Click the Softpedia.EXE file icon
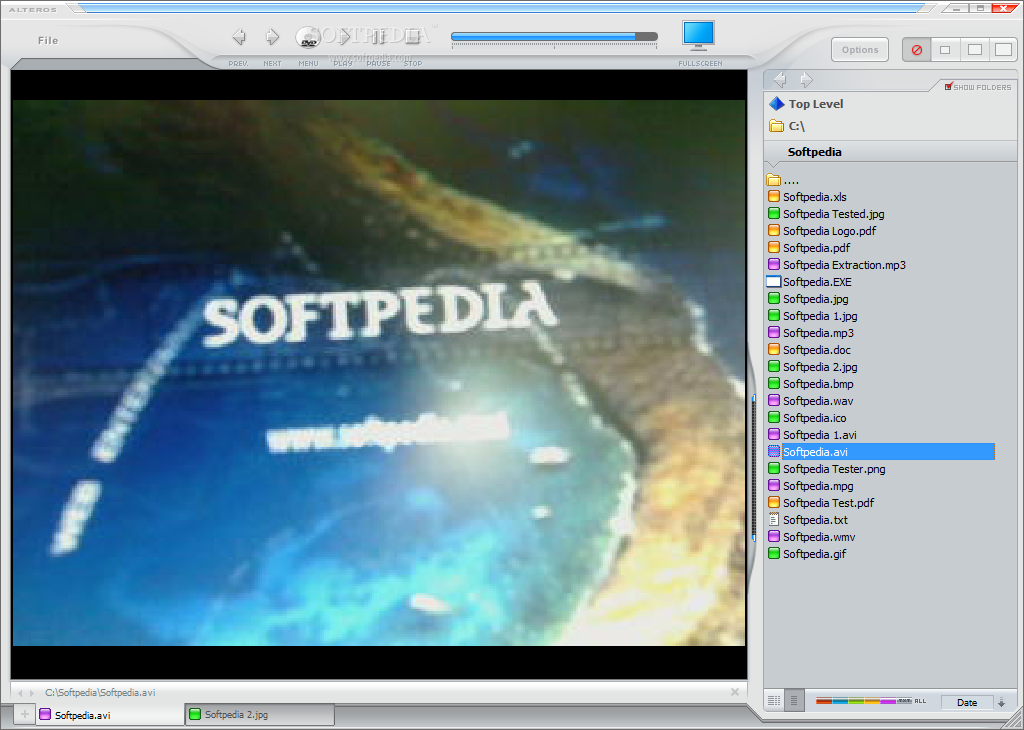1024x730 pixels. (x=773, y=281)
